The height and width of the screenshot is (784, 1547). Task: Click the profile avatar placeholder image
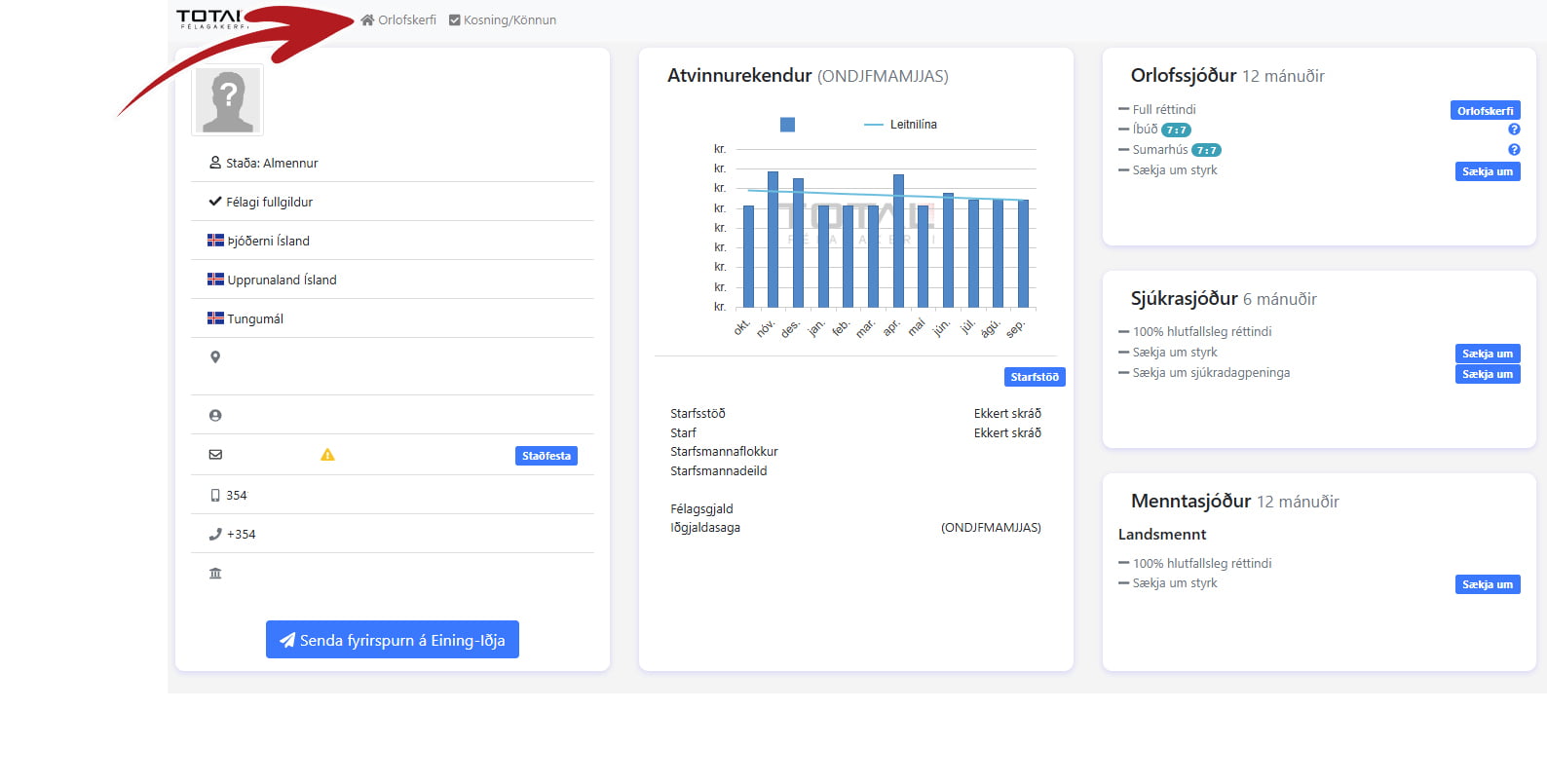[x=228, y=100]
